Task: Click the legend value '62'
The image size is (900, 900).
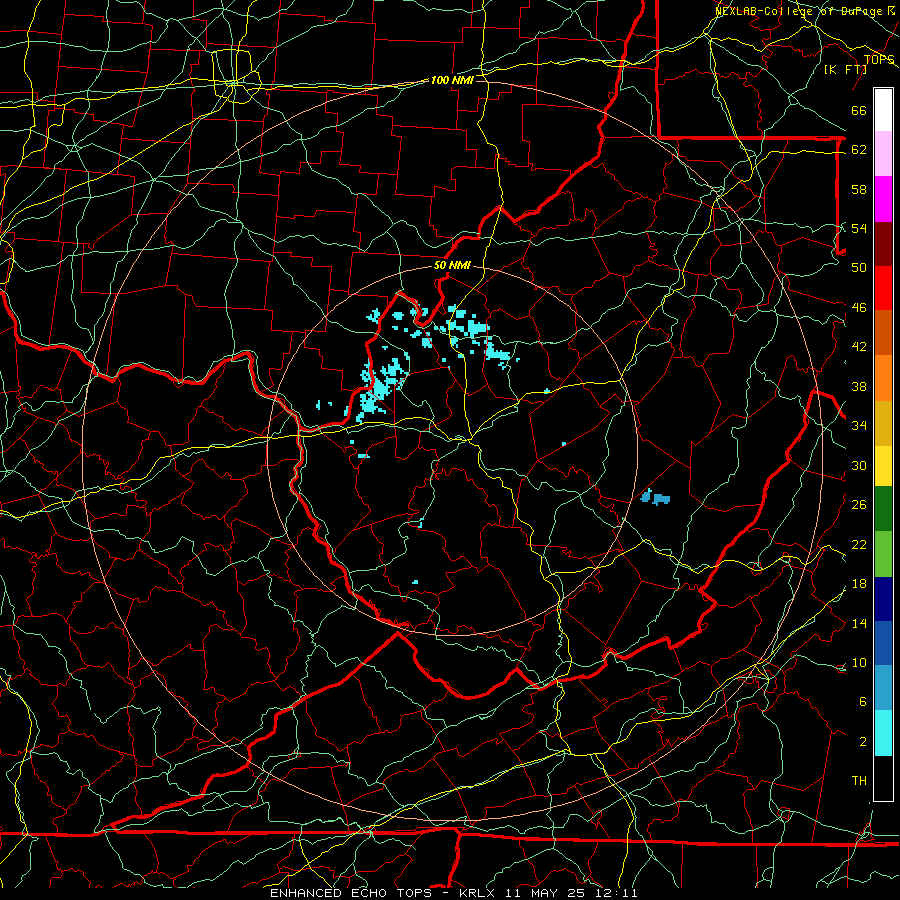Action: pyautogui.click(x=859, y=150)
